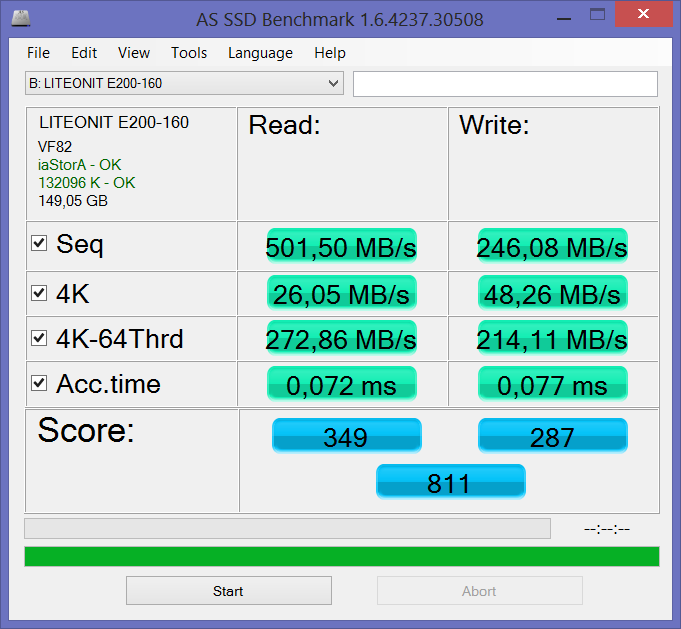Disable the 4K-64Thrd test checkbox

pos(39,339)
